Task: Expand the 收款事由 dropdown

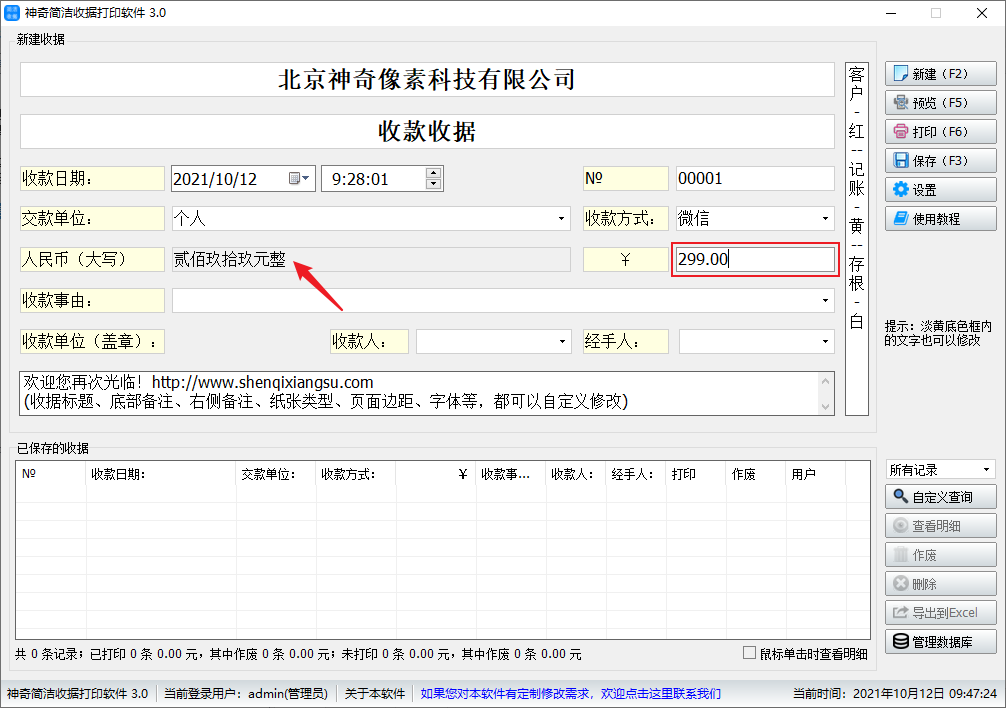Action: (x=825, y=300)
